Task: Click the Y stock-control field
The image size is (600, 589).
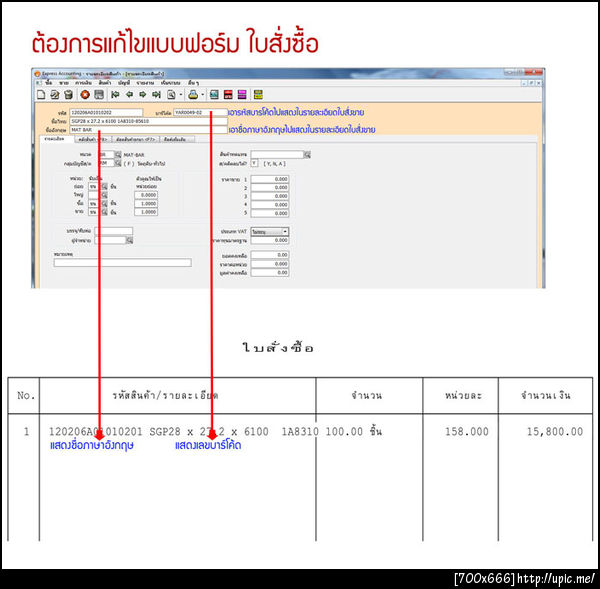Action: [x=254, y=163]
